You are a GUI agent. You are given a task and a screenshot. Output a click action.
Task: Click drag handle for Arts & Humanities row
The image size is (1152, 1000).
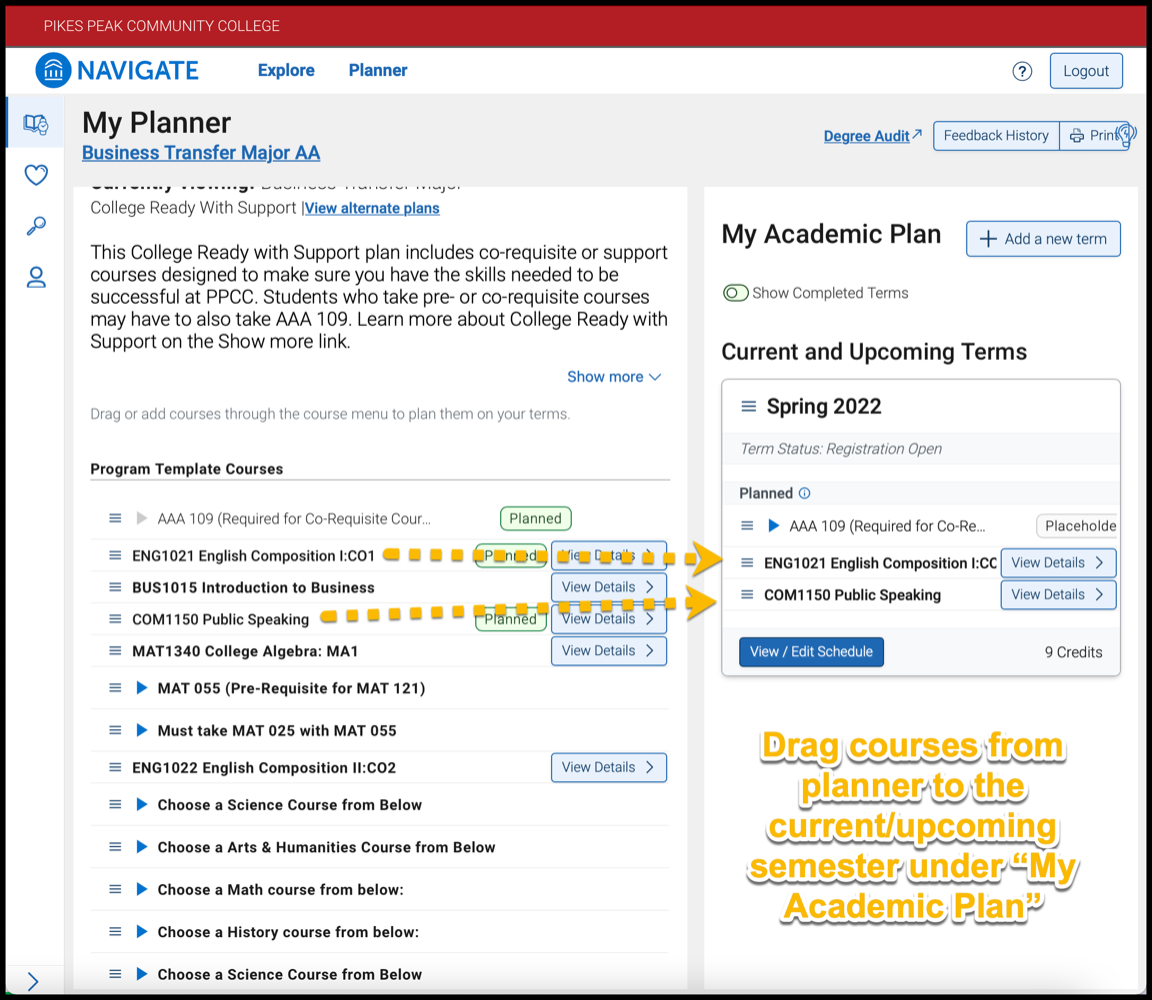coord(115,847)
